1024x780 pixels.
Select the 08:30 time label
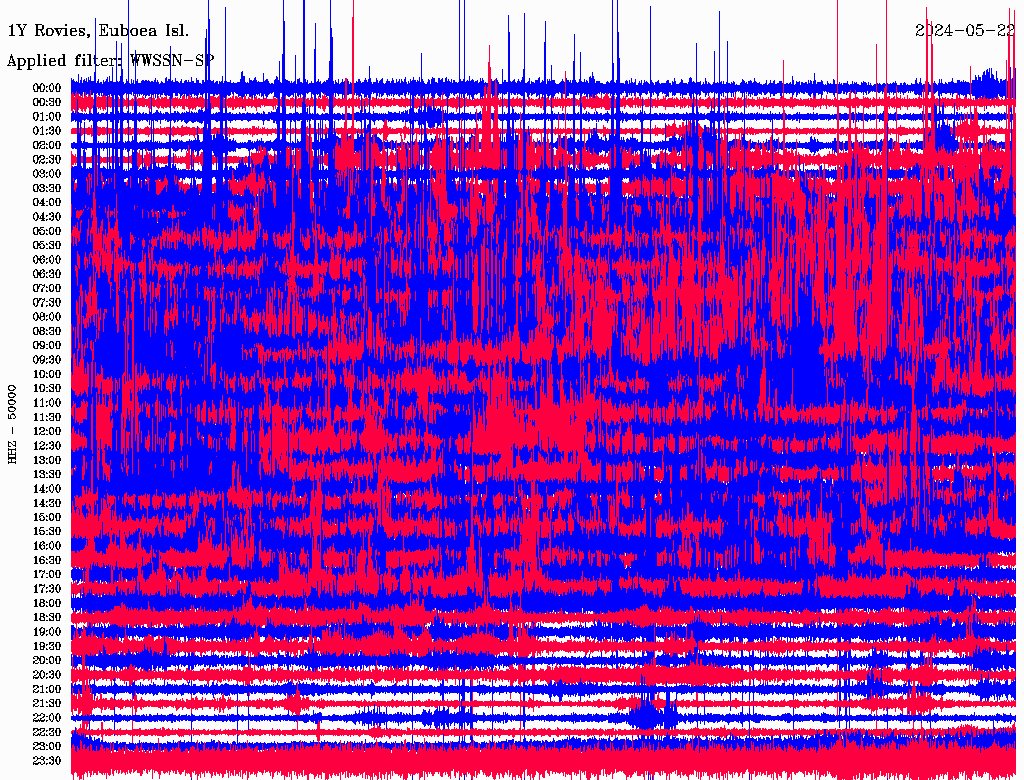pyautogui.click(x=47, y=332)
